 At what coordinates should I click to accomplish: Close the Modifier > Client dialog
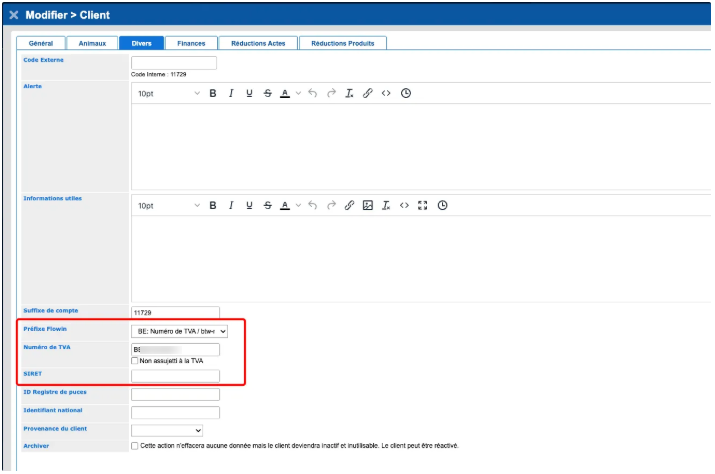coord(13,15)
